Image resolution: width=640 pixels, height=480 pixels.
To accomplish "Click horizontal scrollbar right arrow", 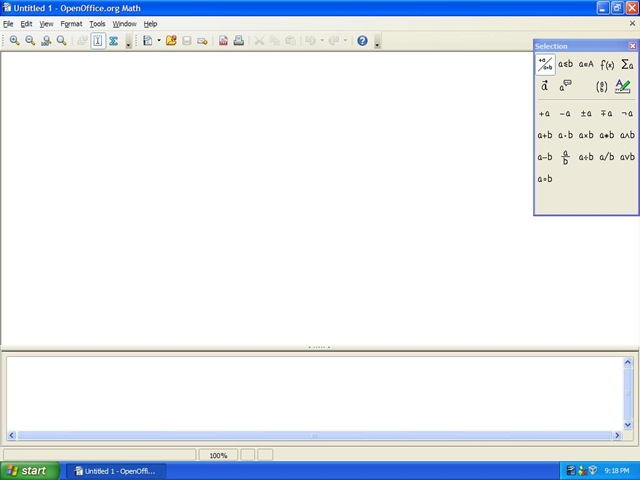I will (x=617, y=436).
